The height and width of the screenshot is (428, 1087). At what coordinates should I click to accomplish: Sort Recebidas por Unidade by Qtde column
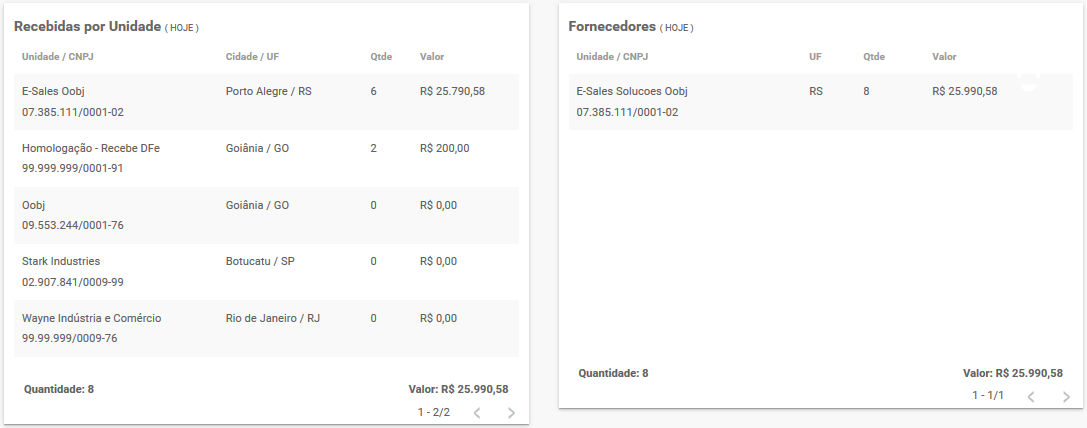(381, 57)
